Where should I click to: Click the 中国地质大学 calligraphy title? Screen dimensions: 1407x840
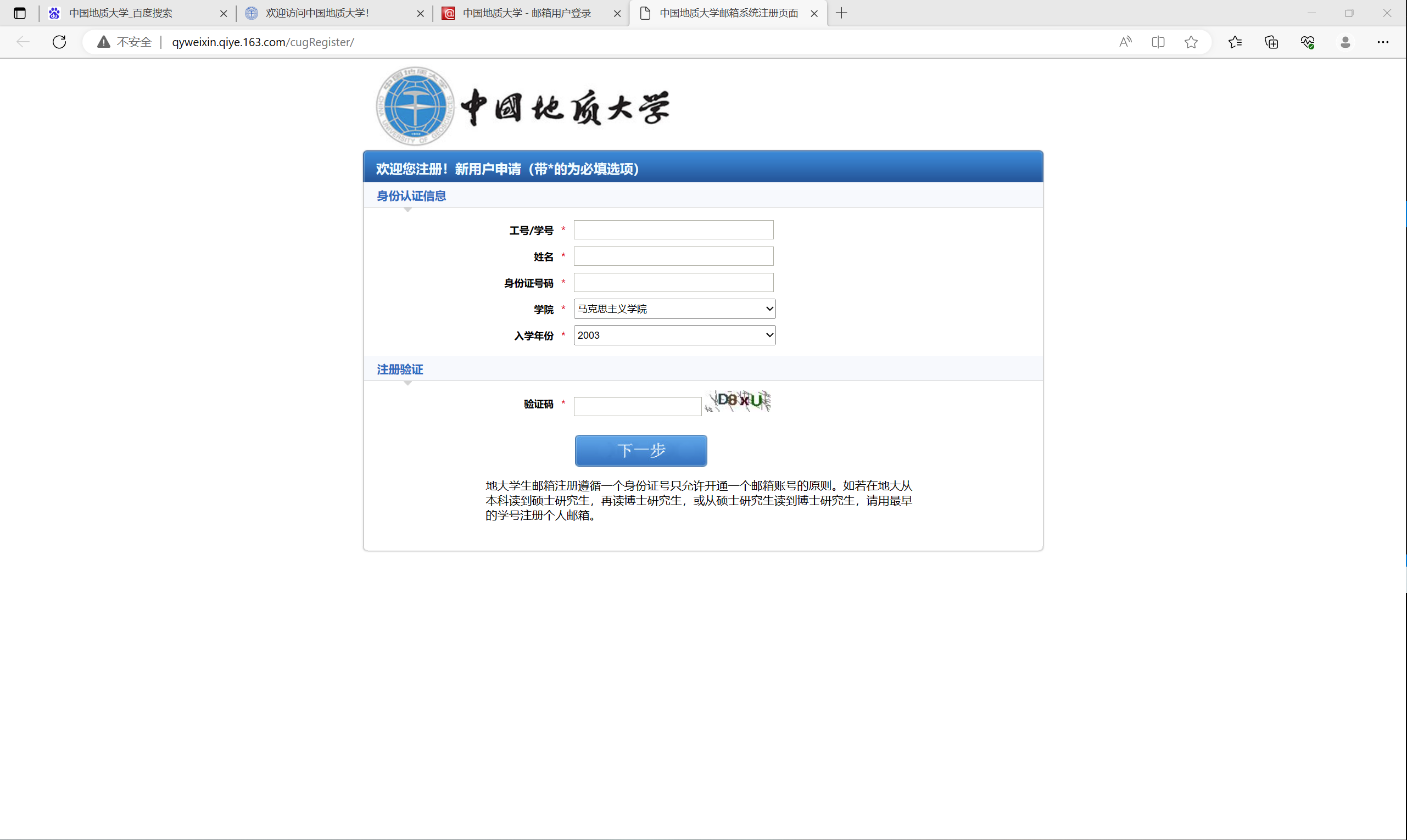point(565,107)
